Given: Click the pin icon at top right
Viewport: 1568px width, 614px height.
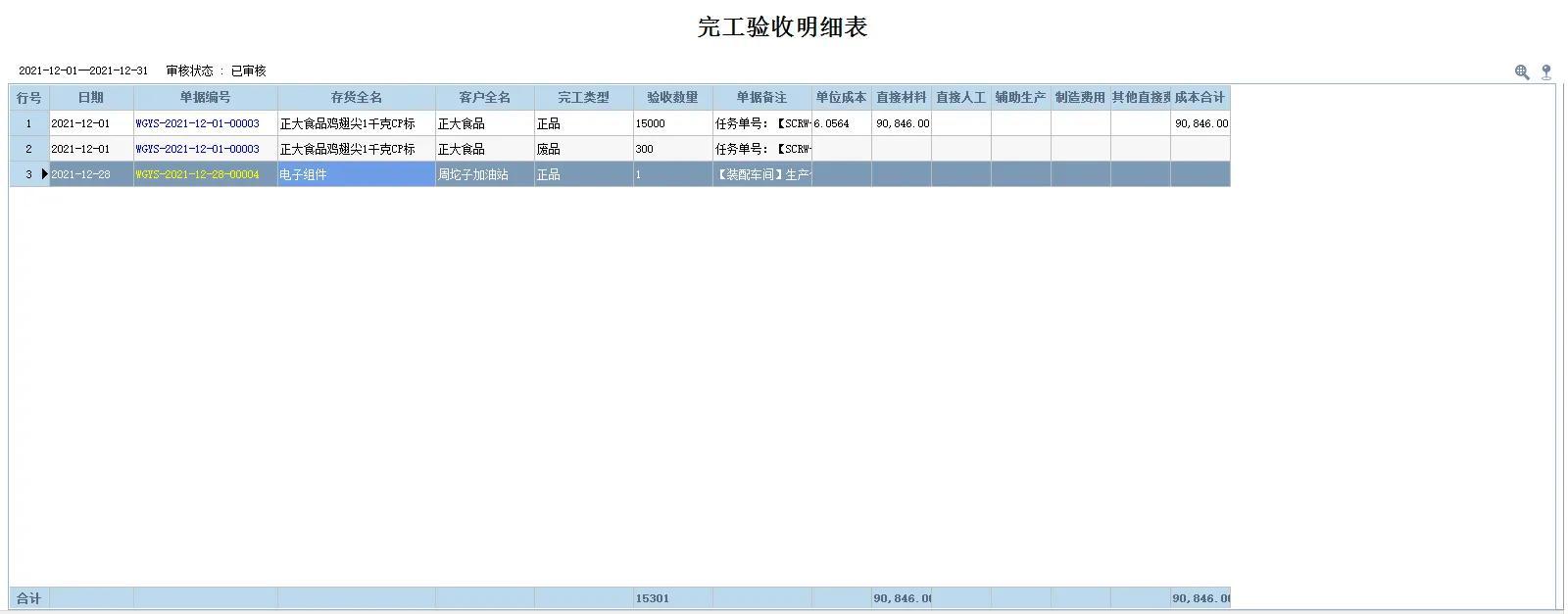Looking at the screenshot, I should [x=1546, y=71].
